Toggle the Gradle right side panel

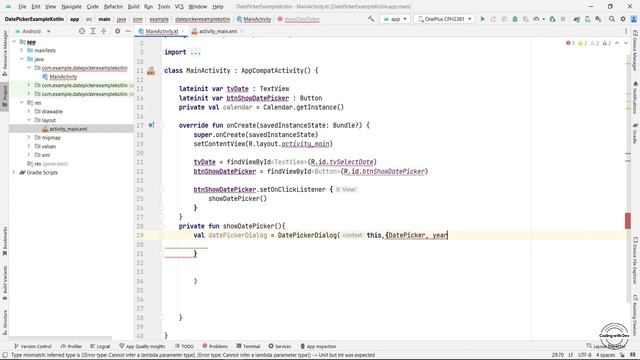click(x=635, y=133)
